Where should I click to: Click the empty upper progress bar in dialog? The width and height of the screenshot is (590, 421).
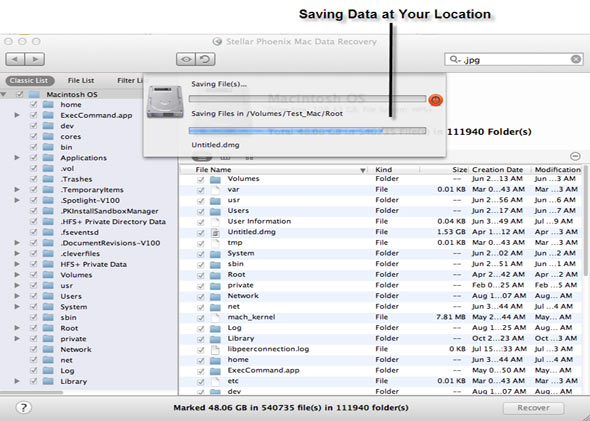pos(307,99)
